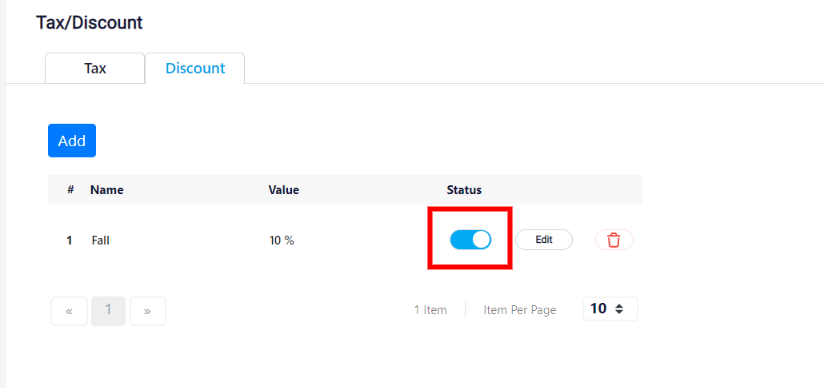Select the Fall name cell
Viewport: 824px width, 388px height.
(x=100, y=241)
